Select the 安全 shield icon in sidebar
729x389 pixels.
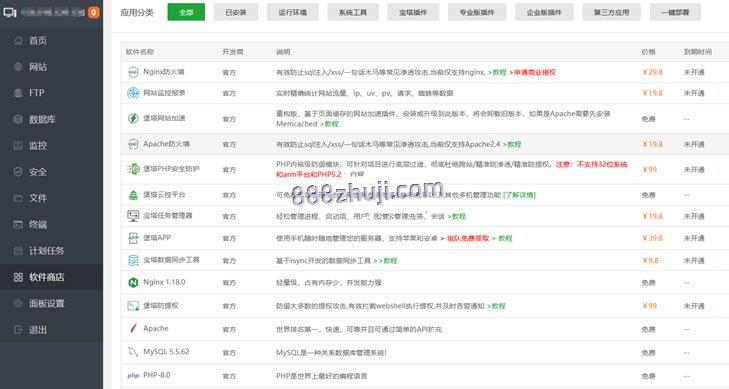coord(18,172)
